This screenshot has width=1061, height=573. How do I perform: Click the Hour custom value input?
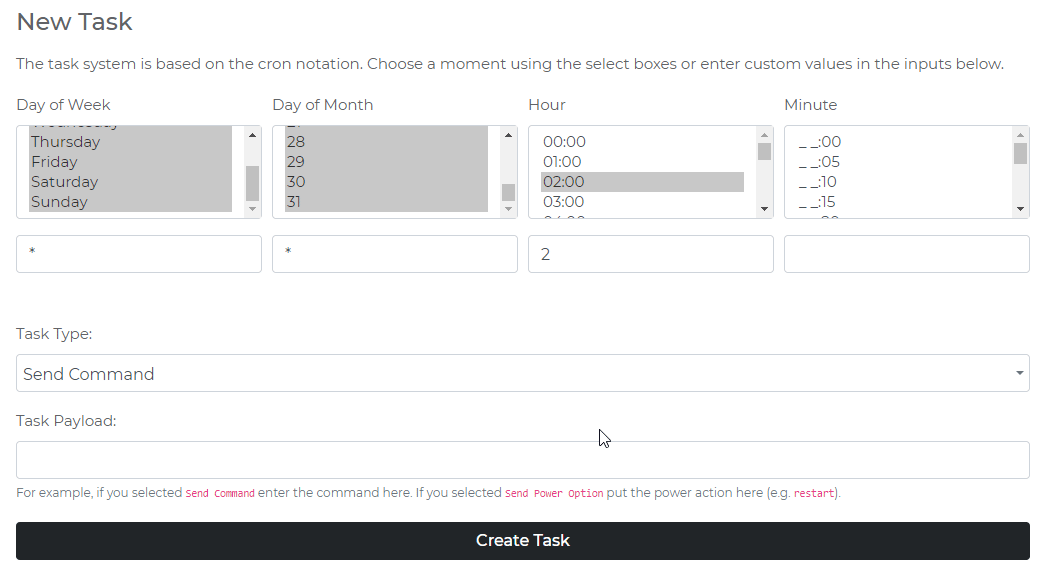(650, 254)
